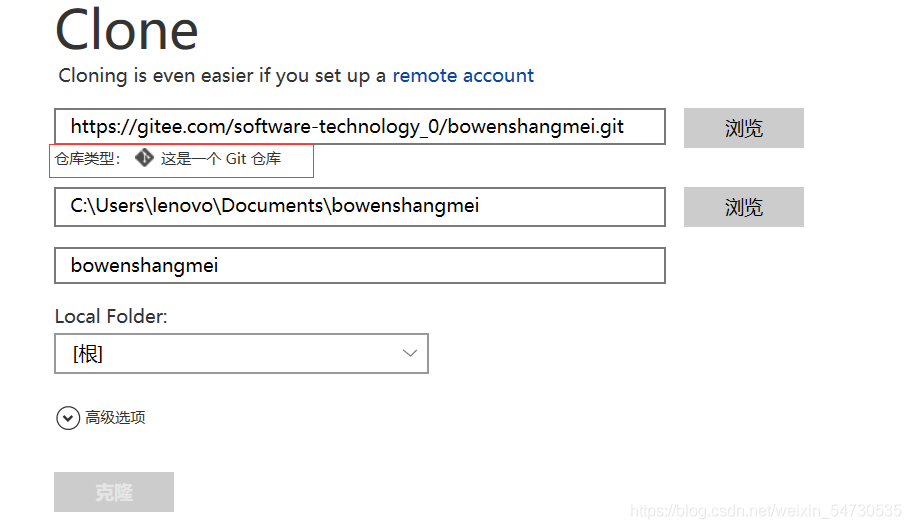Image resolution: width=911 pixels, height=529 pixels.
Task: Click the destination path field C:\Users\lenovo\Documents
Action: click(360, 207)
